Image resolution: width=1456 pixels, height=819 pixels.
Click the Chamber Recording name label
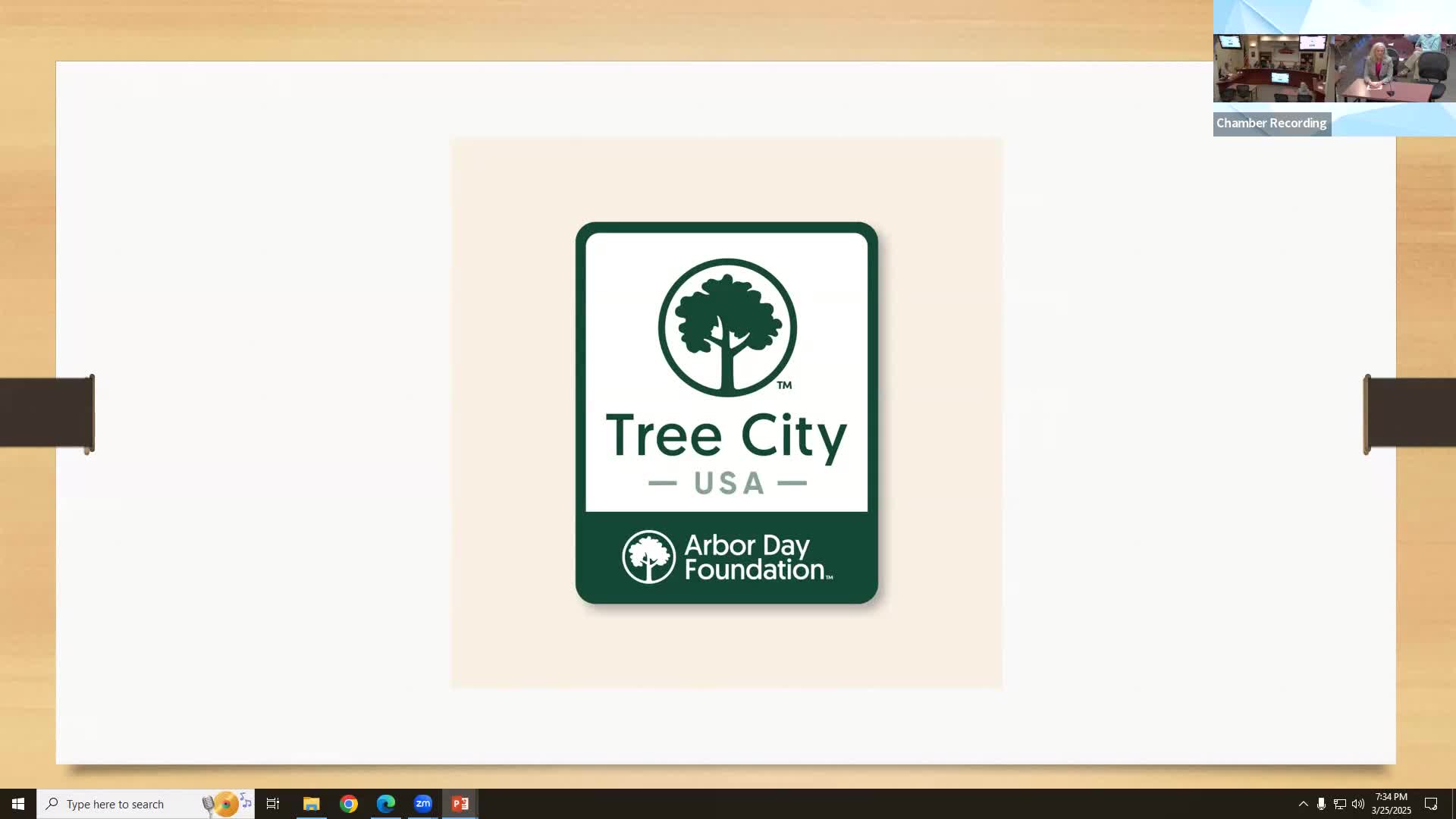pyautogui.click(x=1272, y=124)
